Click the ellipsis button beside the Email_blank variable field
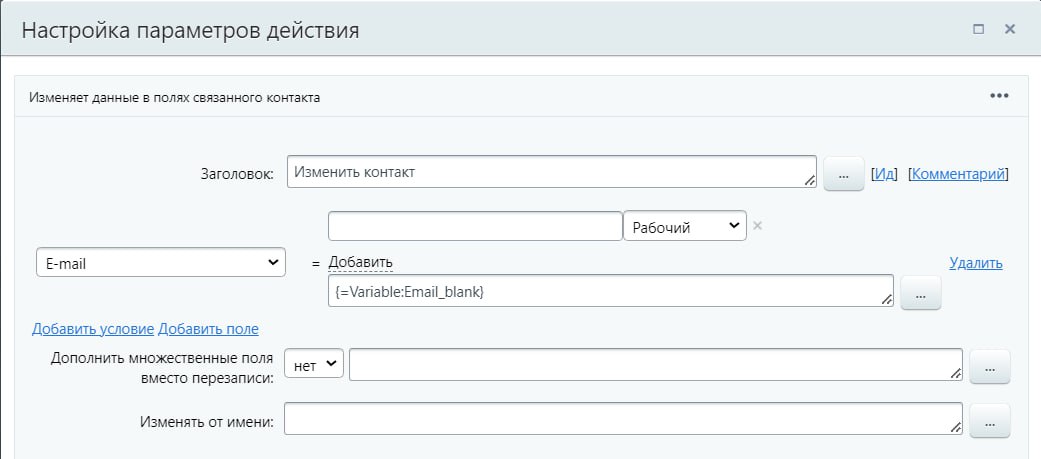This screenshot has height=459, width=1041. (x=921, y=293)
